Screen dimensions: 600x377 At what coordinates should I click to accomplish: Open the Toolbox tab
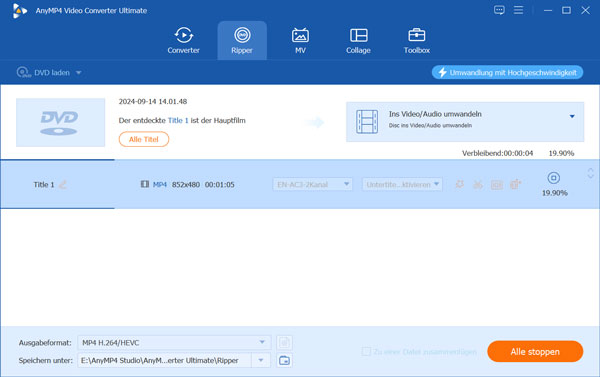(x=417, y=41)
